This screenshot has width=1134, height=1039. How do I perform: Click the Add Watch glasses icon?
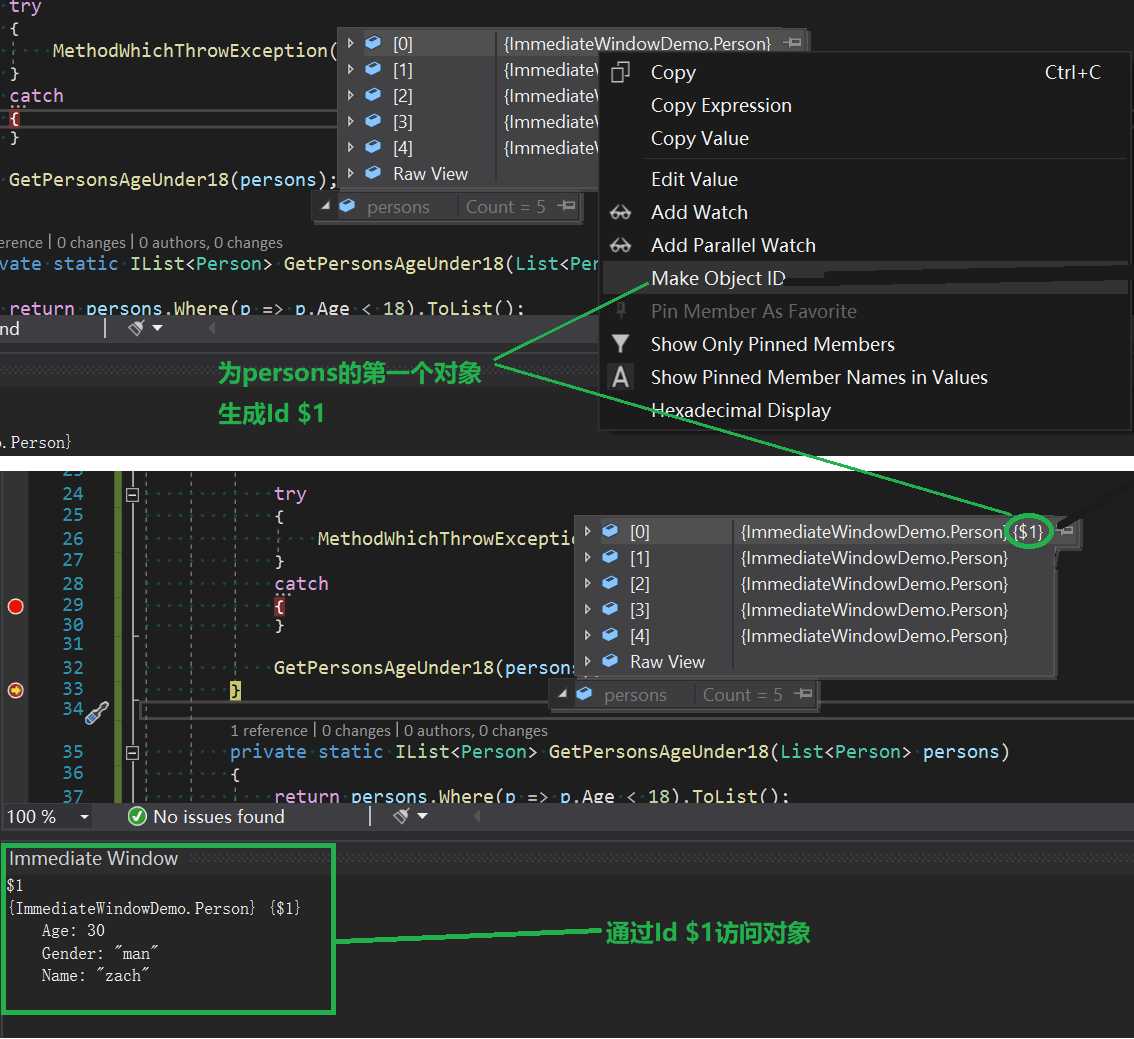pos(621,213)
